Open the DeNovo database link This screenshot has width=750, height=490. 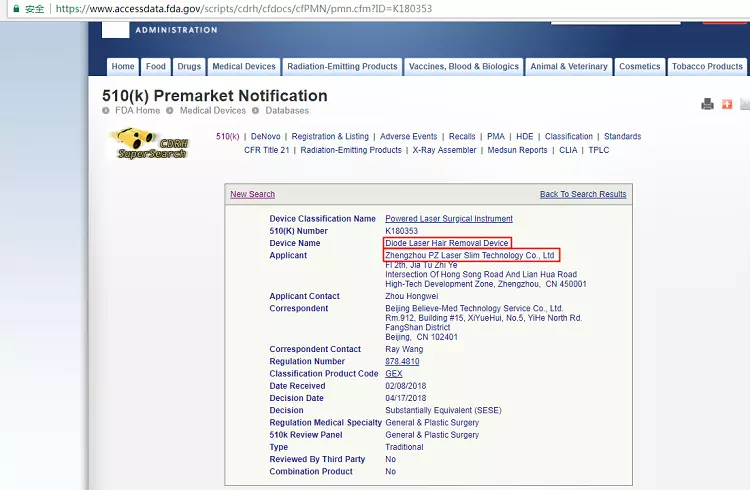[265, 136]
